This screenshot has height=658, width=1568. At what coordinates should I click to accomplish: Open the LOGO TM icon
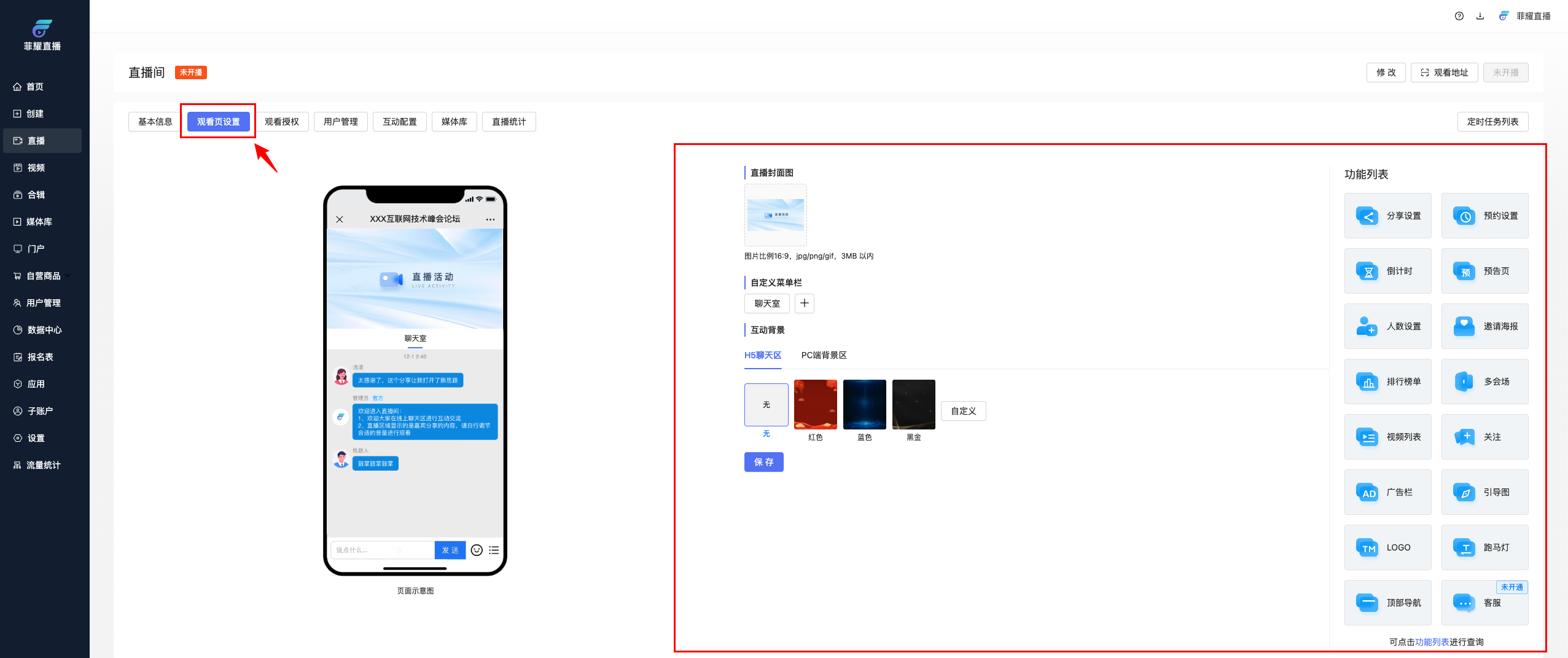[1367, 548]
